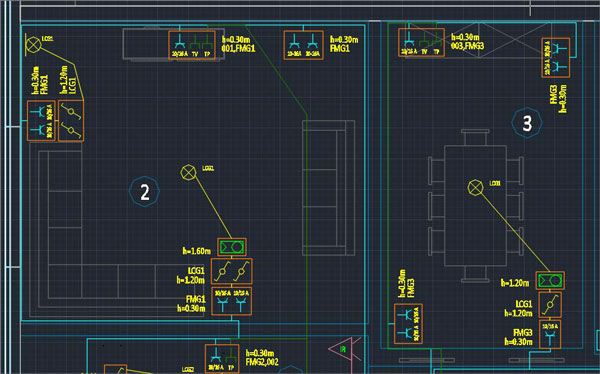Click the double socket block at room 3's bottom left
This screenshot has height=374, width=600.
pos(408,324)
